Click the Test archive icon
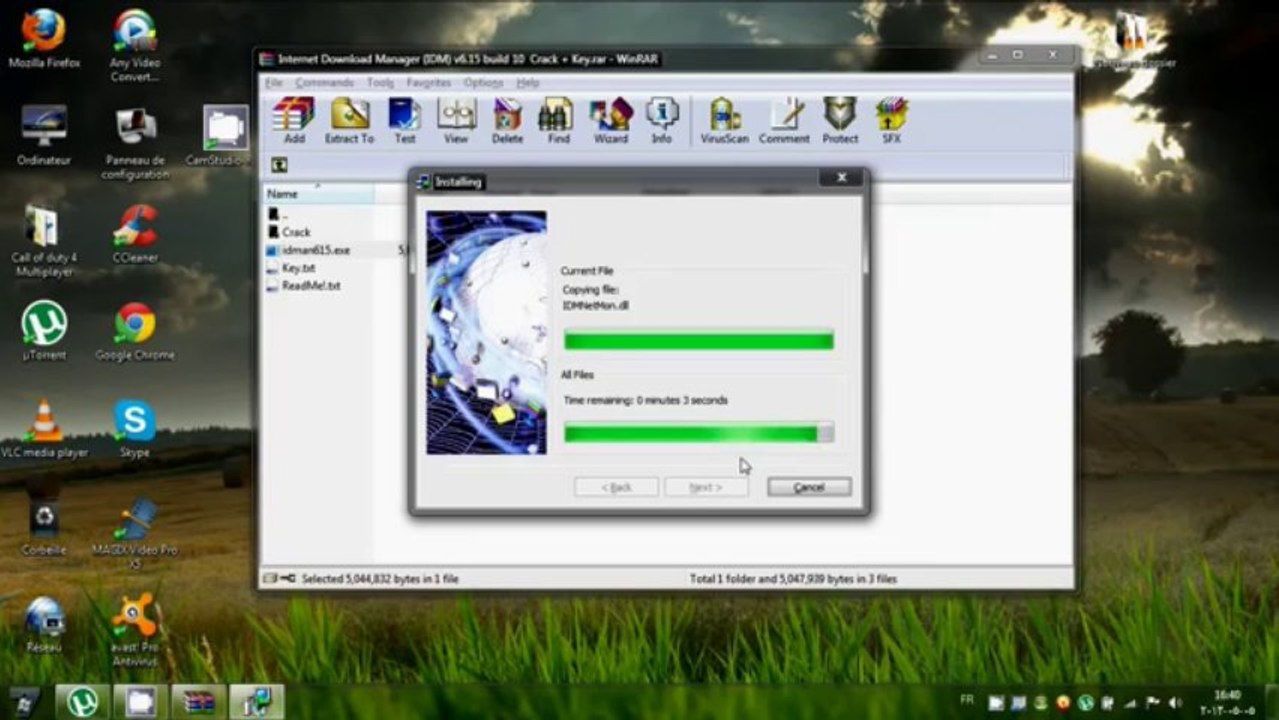The image size is (1279, 720). pos(405,121)
